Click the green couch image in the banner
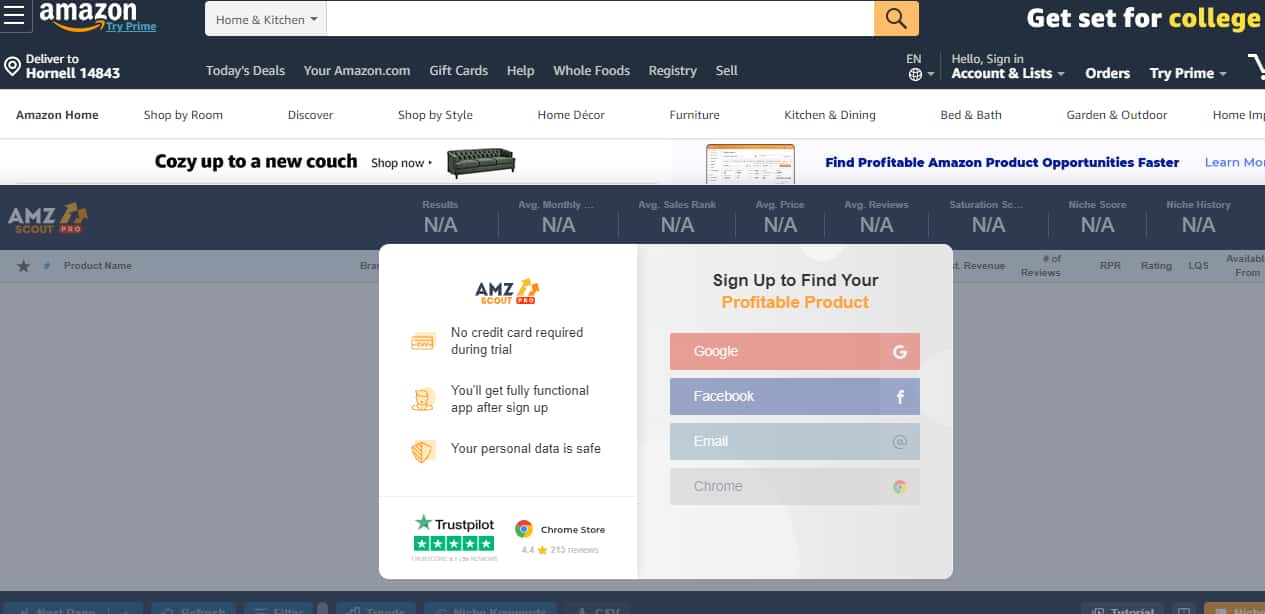Viewport: 1265px width, 614px height. click(x=480, y=162)
